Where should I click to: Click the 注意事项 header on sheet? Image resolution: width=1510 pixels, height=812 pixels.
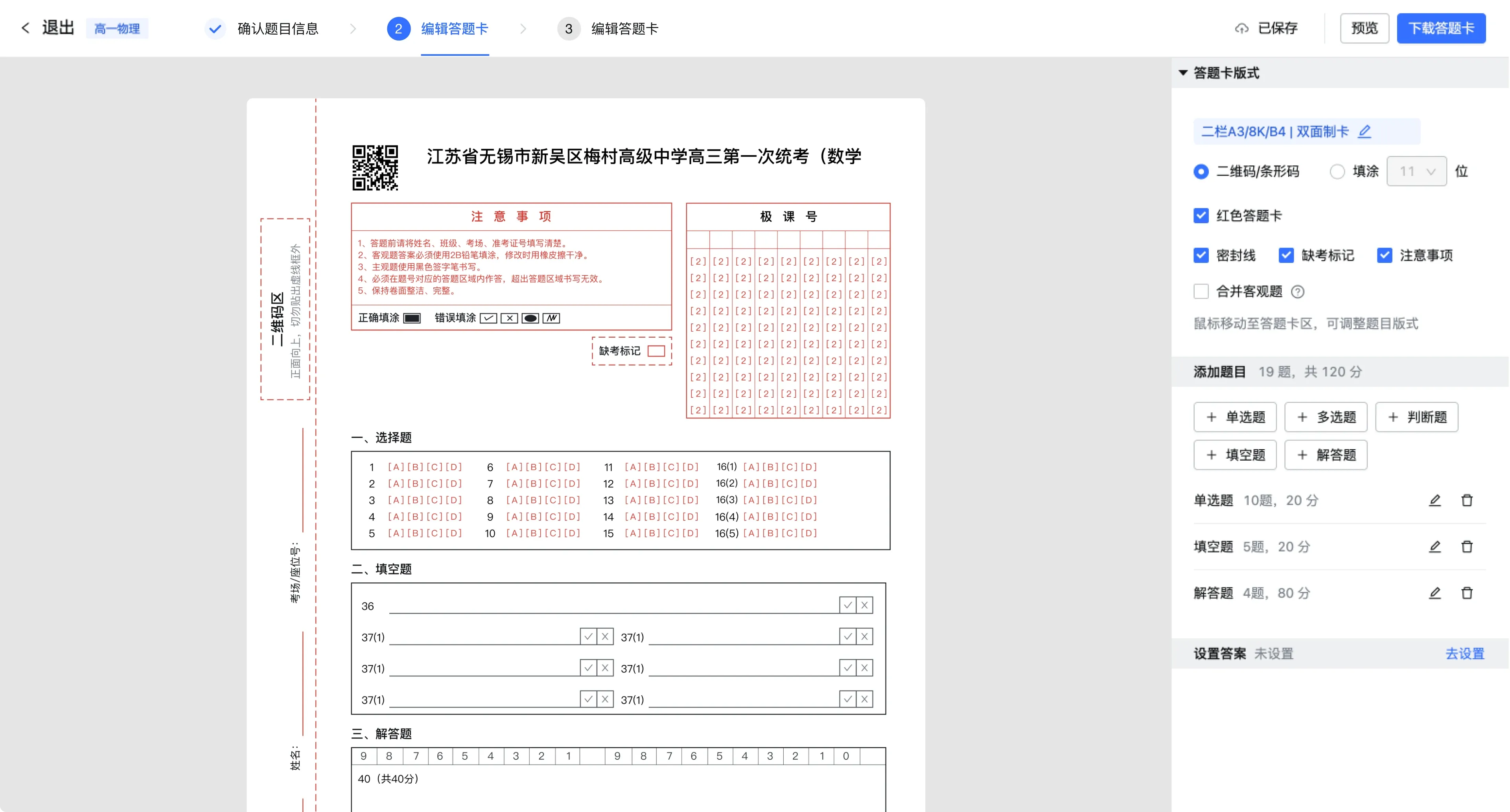[511, 217]
